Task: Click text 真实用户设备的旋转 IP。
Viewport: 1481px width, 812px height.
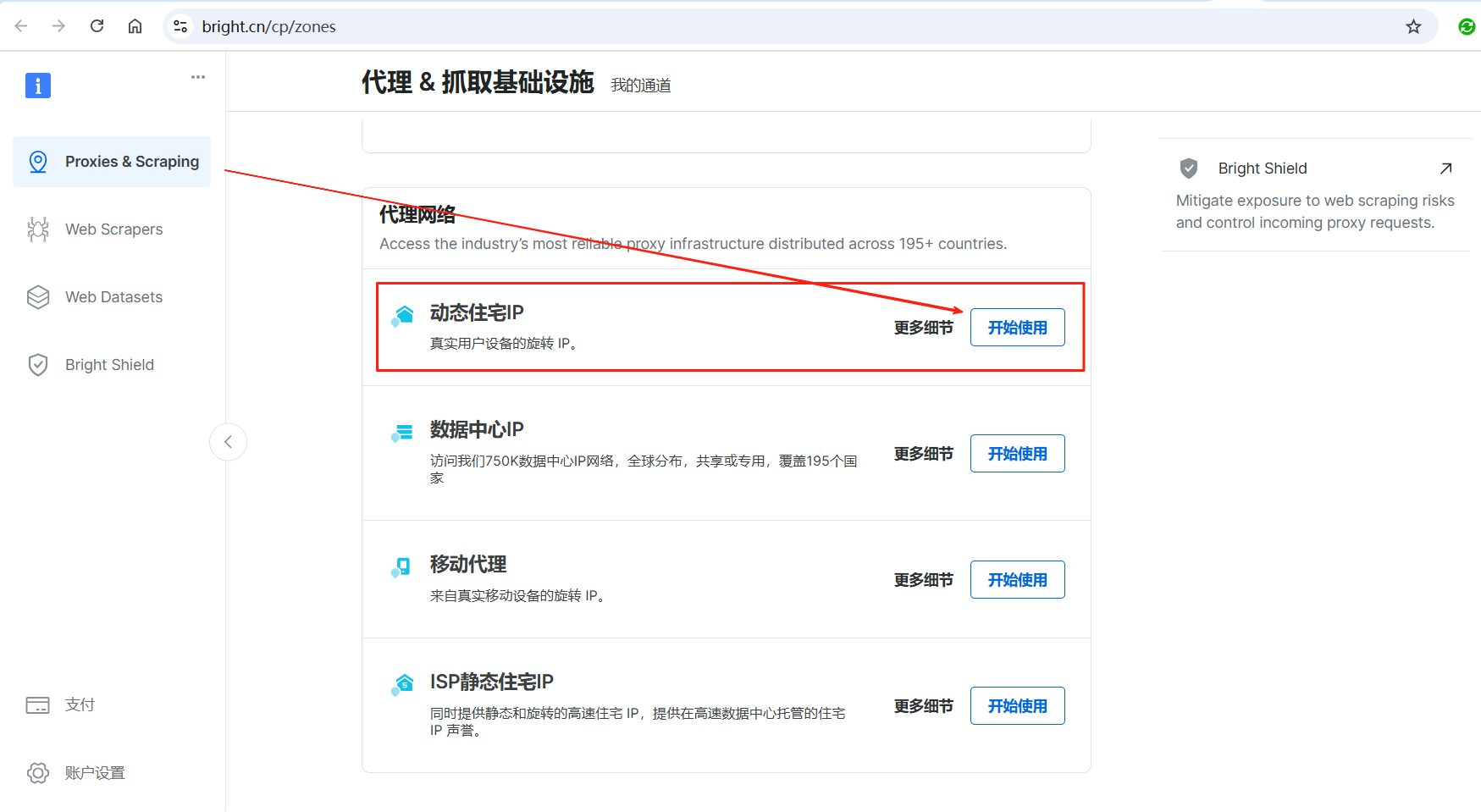Action: 504,344
